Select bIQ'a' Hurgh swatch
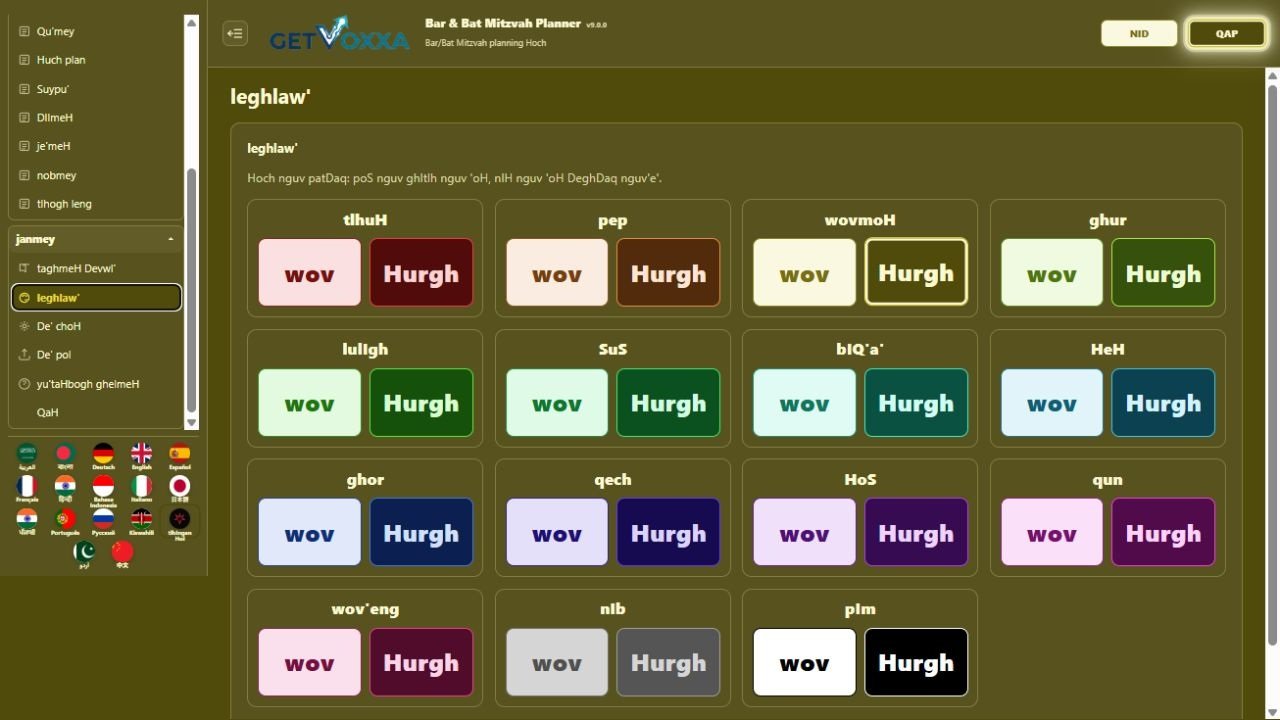This screenshot has width=1280, height=720. [x=916, y=403]
